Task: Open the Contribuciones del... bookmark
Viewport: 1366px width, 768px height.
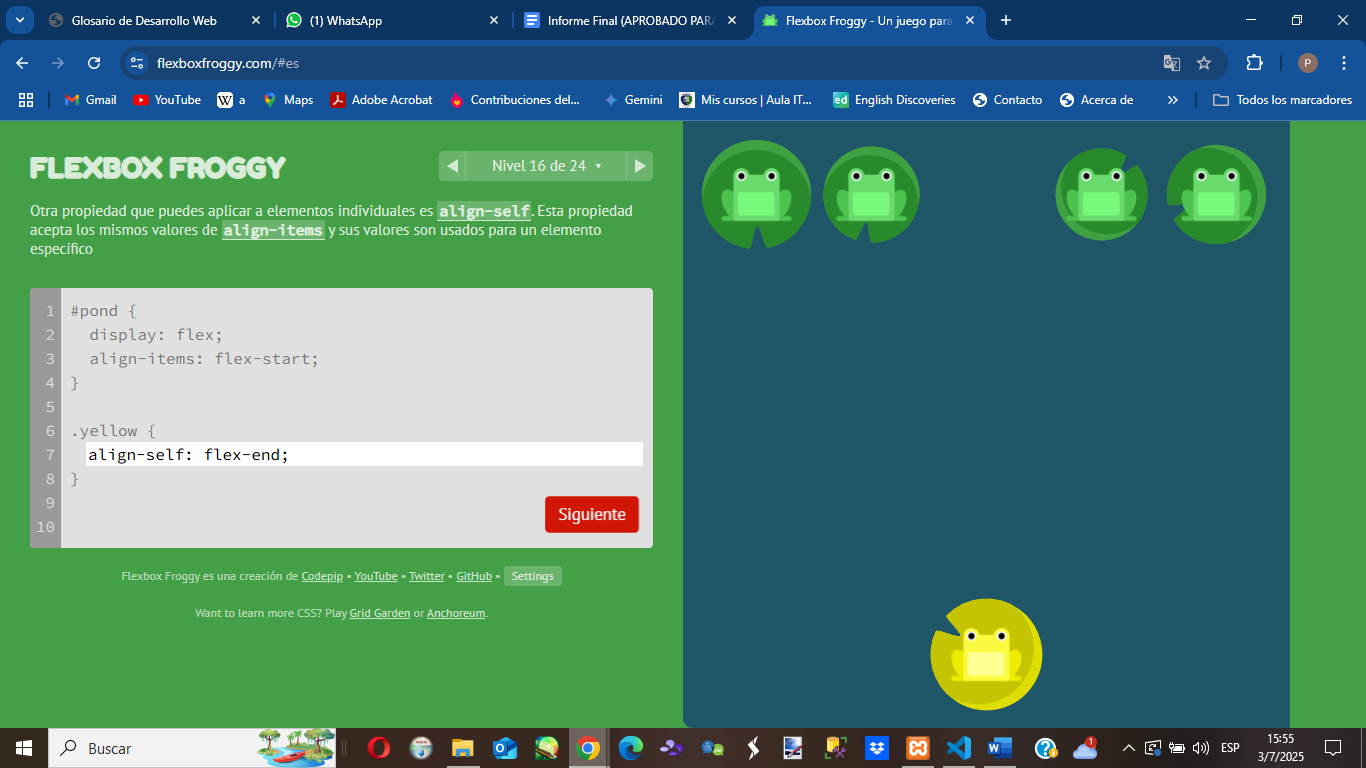Action: pos(515,100)
